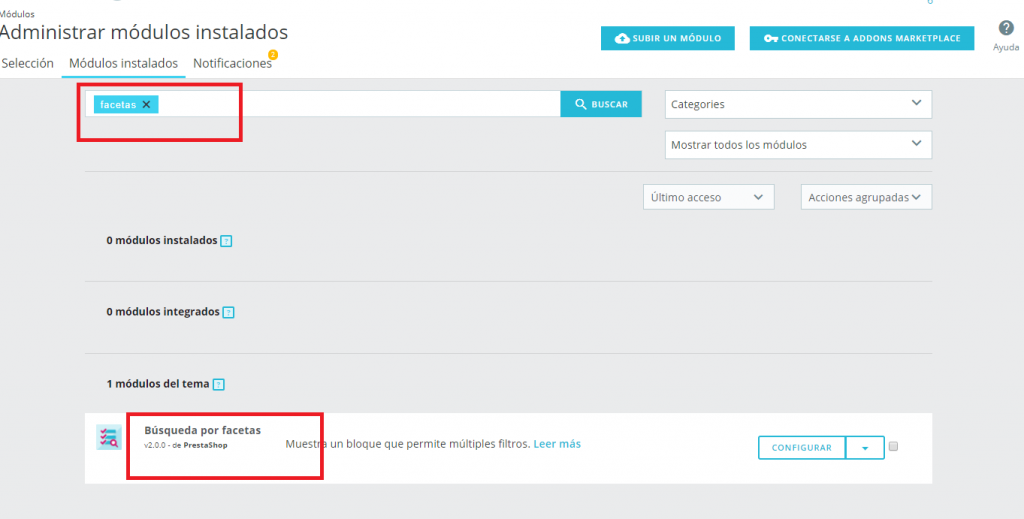Viewport: 1024px width, 519px height.
Task: Click the Búsqueda por facetas module icon
Action: [x=108, y=437]
